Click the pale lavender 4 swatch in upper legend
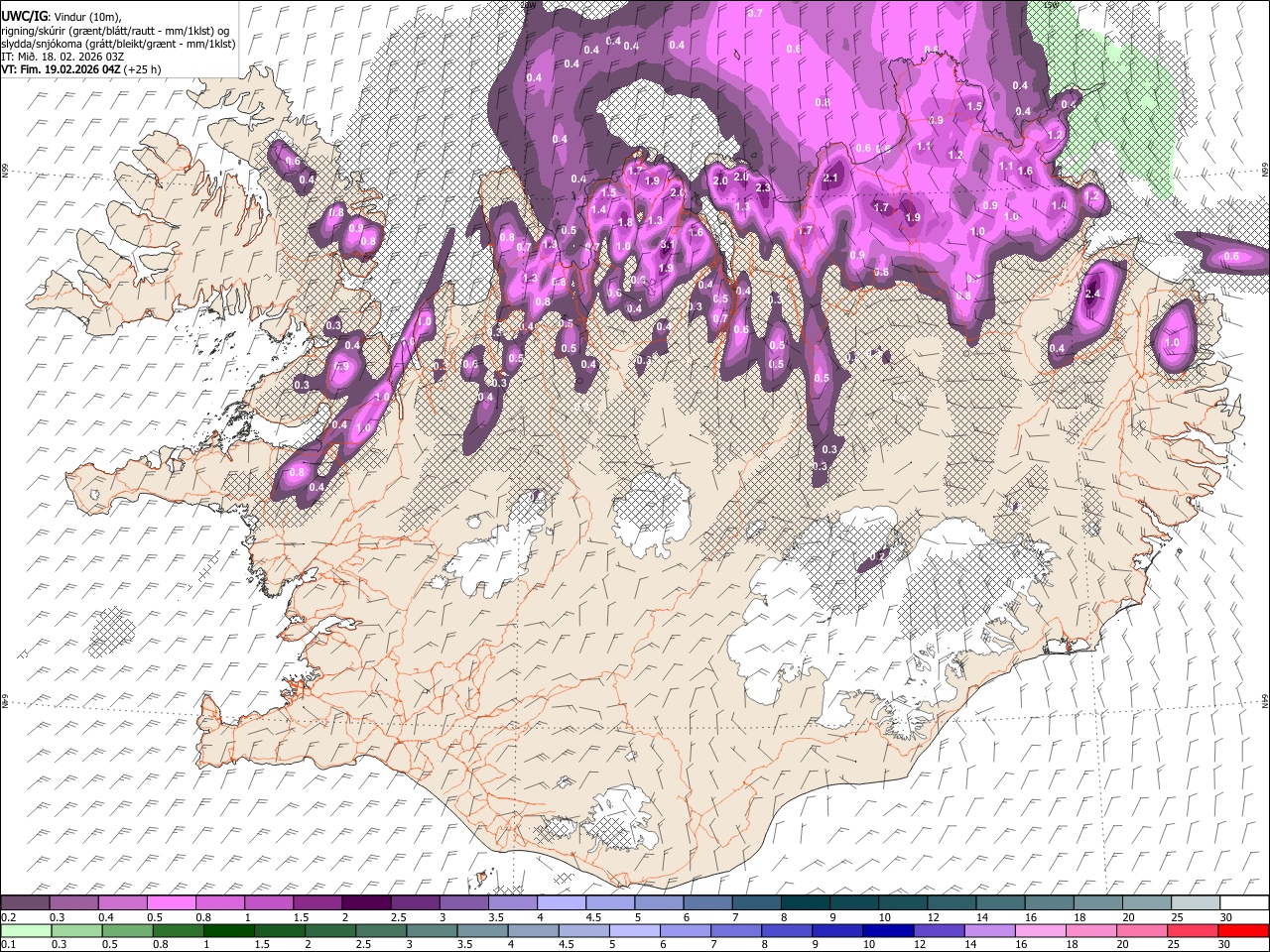The height and width of the screenshot is (952, 1270). 562,903
